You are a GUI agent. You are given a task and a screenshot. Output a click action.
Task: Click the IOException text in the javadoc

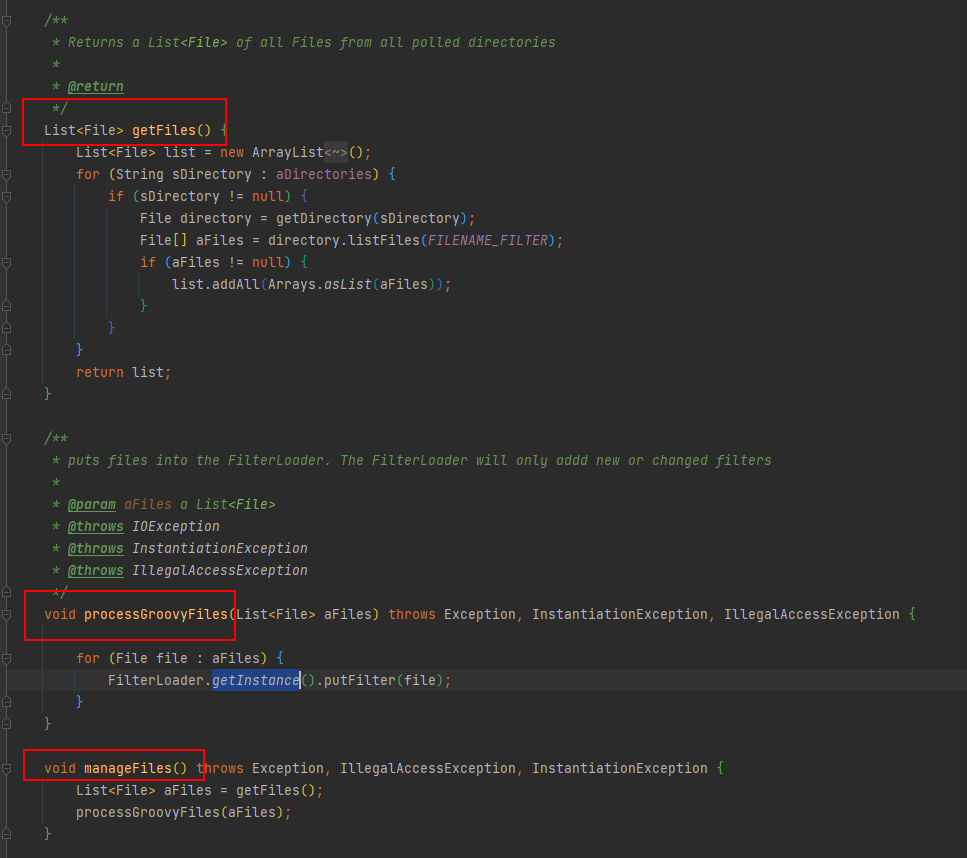pyautogui.click(x=176, y=527)
